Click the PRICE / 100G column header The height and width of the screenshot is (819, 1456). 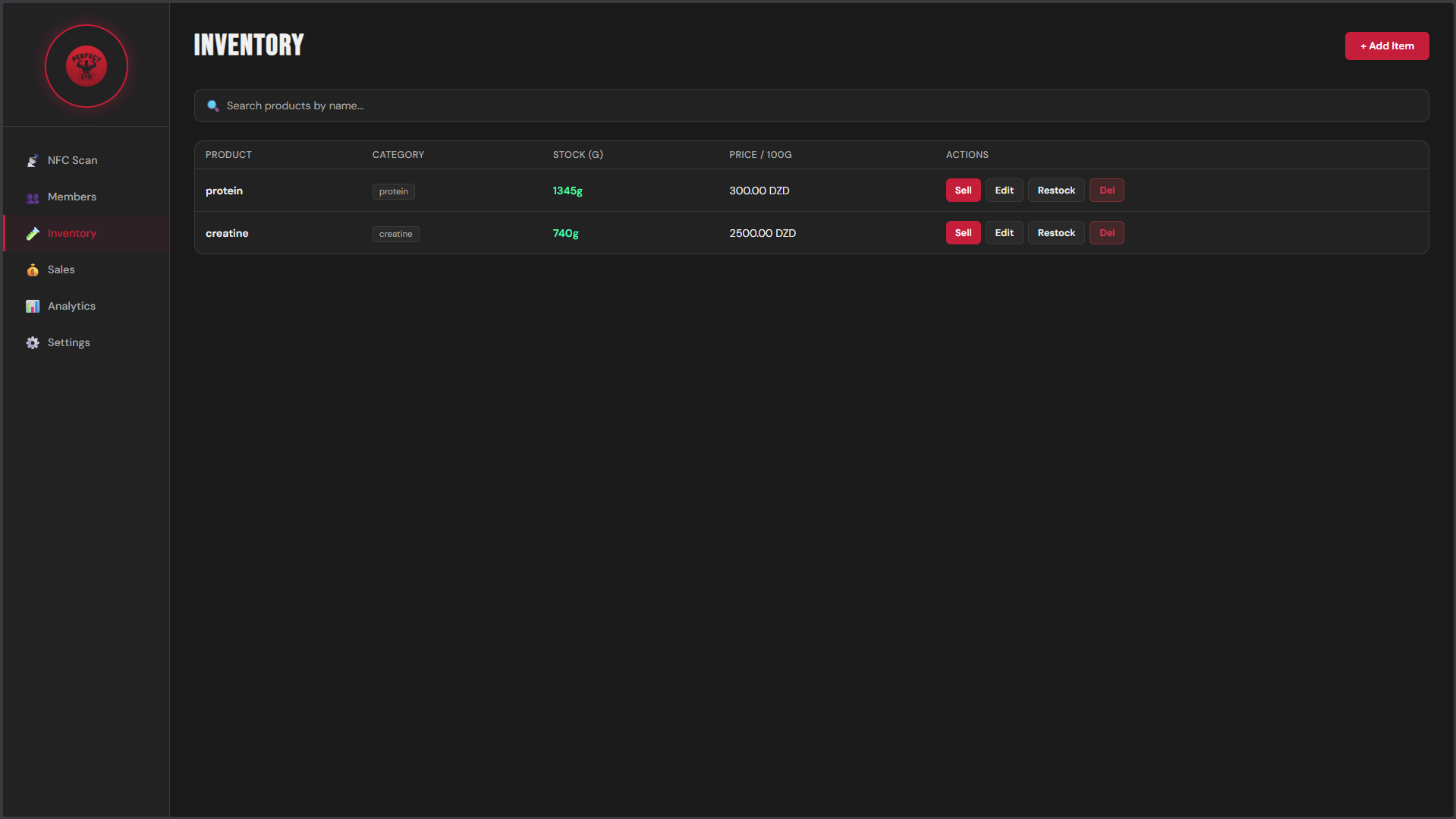760,155
